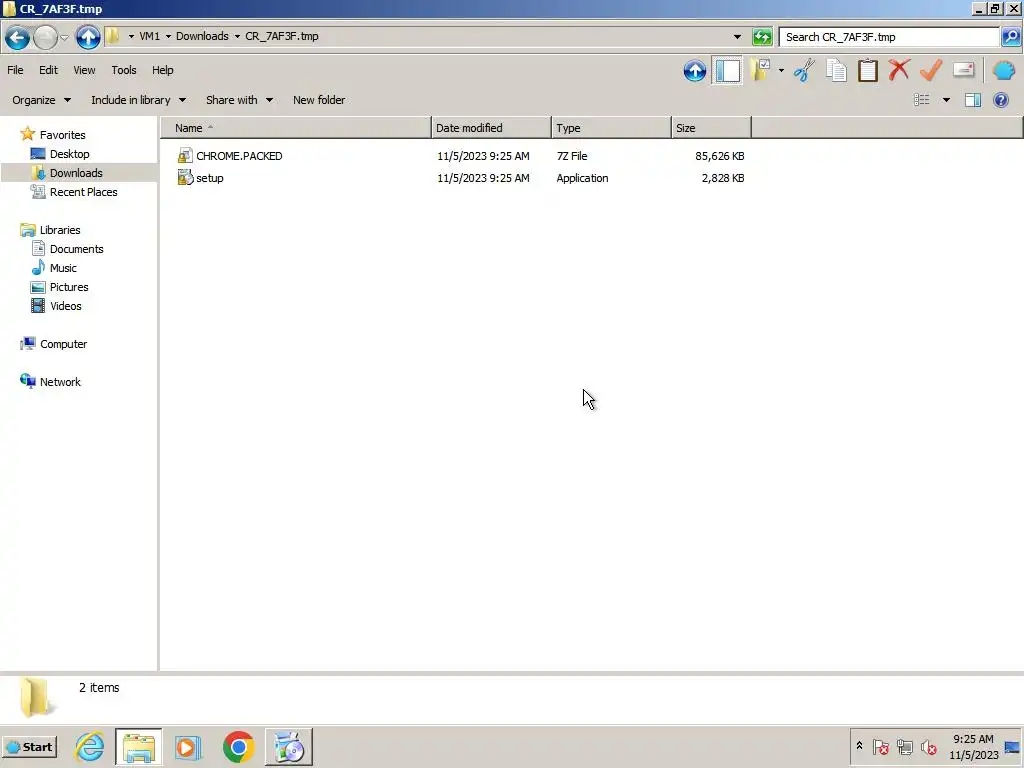Click the folder options toolbar icon
This screenshot has height=768, width=1024.
click(x=761, y=70)
